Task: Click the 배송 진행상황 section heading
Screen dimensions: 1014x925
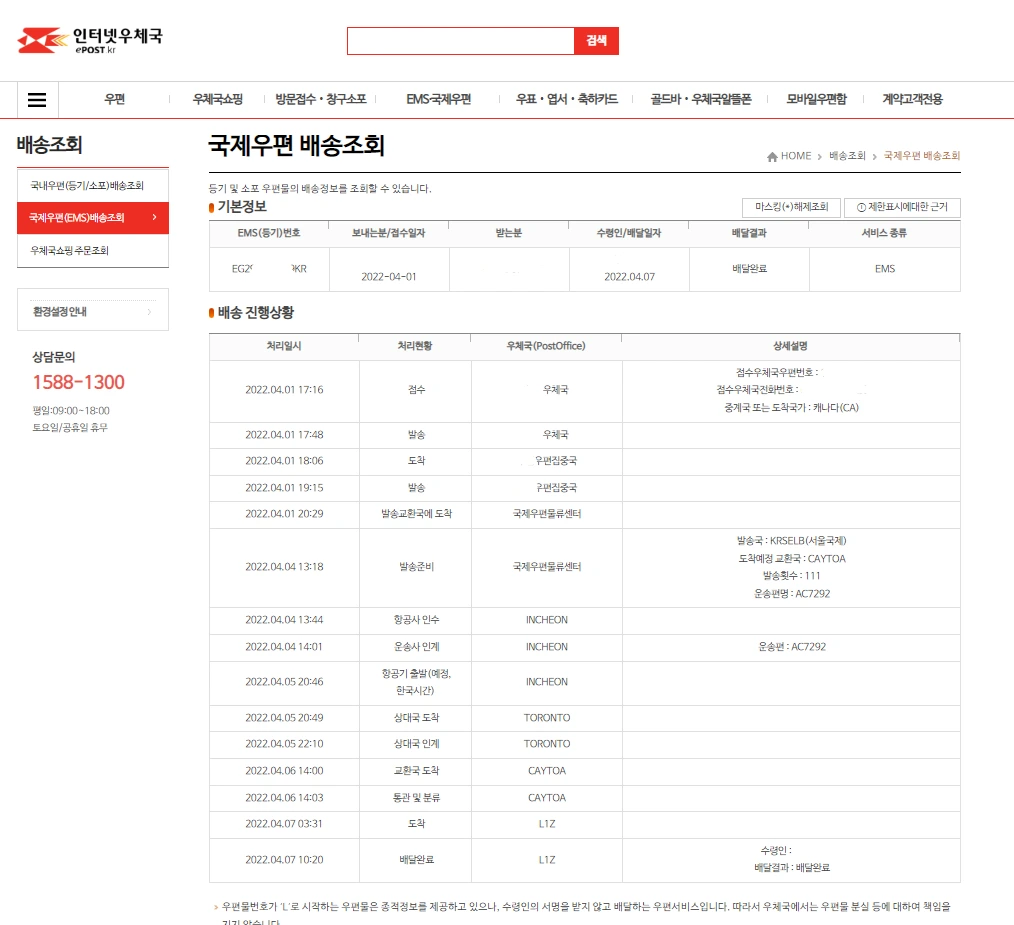Action: pyautogui.click(x=255, y=312)
